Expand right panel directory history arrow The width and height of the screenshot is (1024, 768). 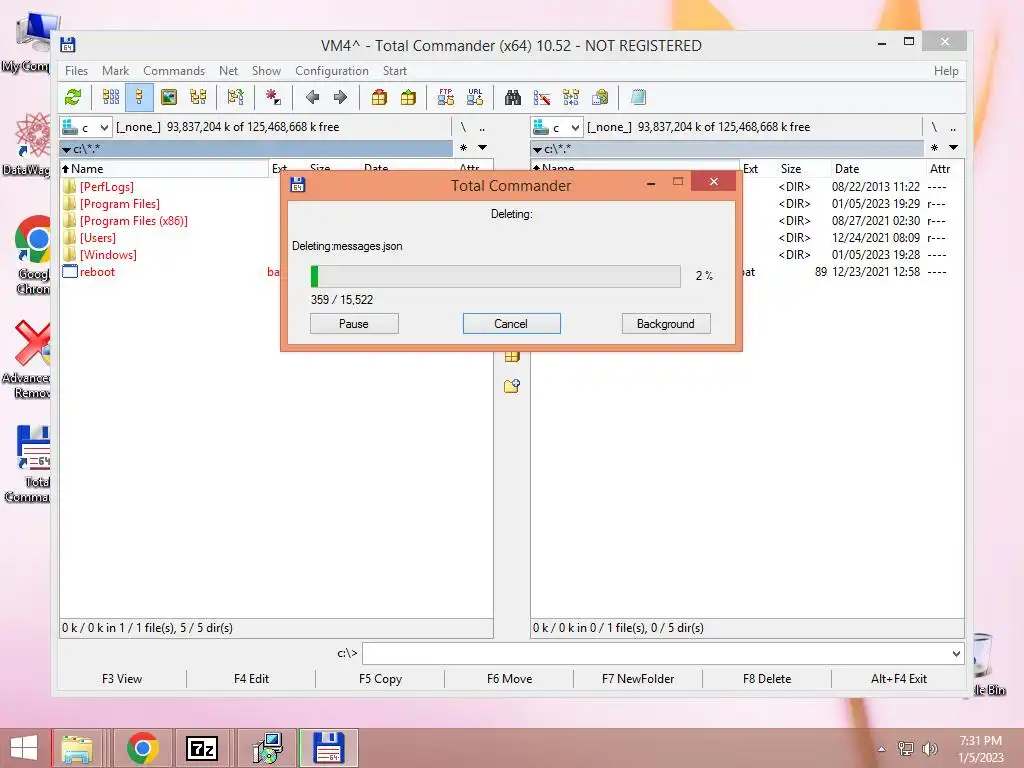[953, 148]
